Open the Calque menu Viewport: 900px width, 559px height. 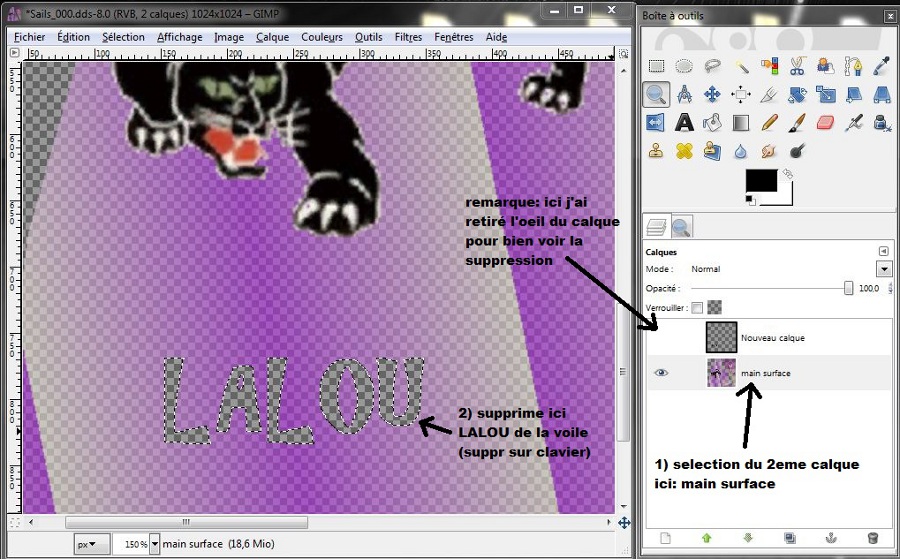pos(273,37)
